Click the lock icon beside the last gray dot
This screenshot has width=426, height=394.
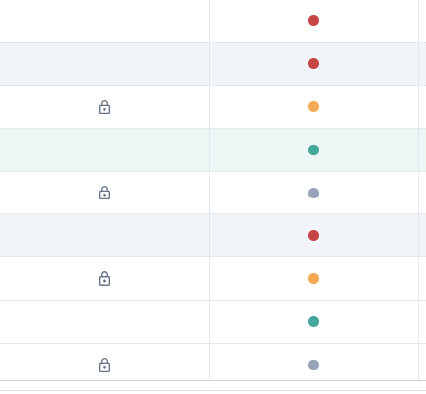(x=104, y=365)
